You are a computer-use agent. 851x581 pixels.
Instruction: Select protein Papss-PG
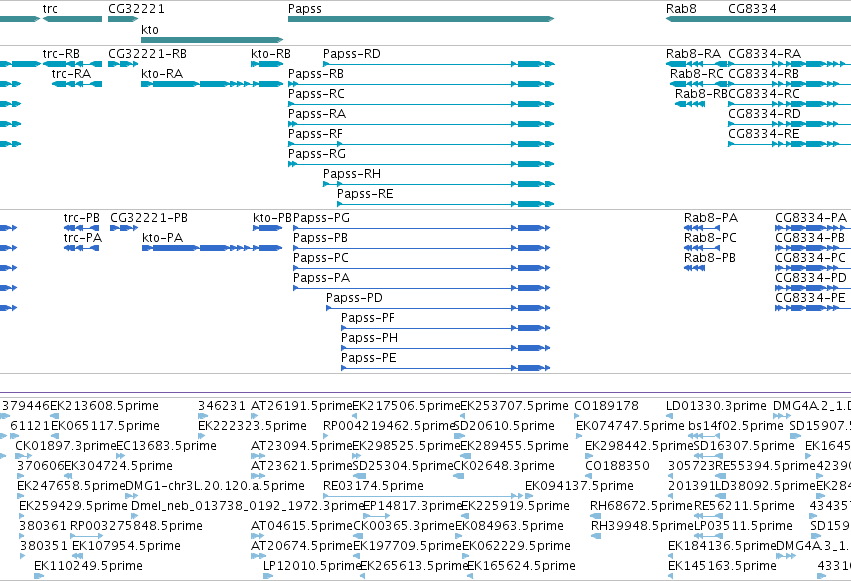422,228
